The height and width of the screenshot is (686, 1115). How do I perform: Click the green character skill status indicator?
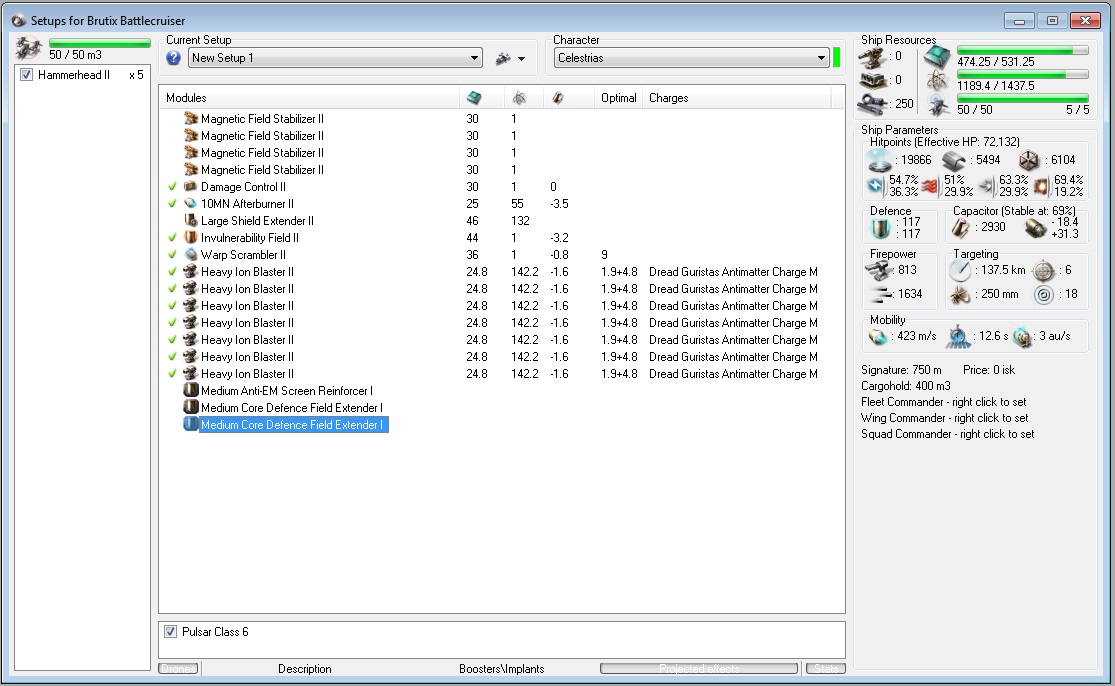click(836, 58)
